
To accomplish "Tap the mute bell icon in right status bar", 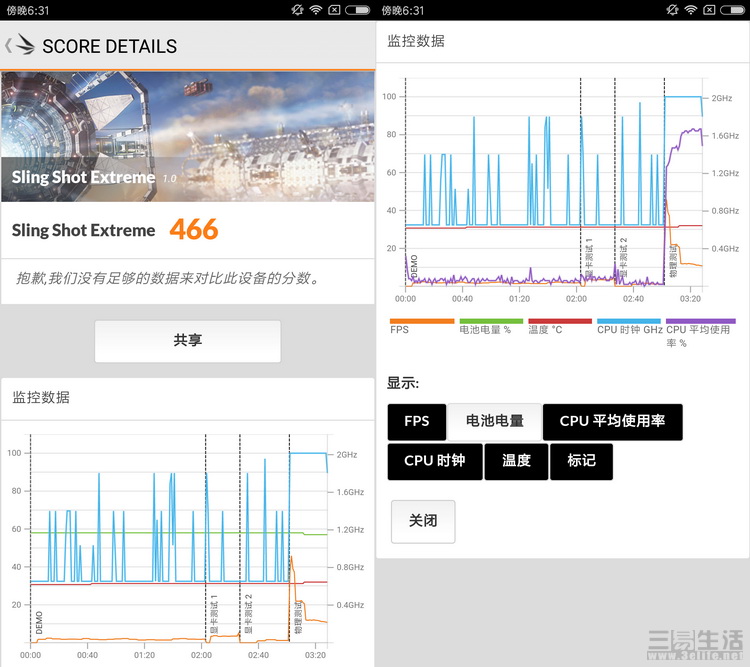I will pyautogui.click(x=673, y=10).
